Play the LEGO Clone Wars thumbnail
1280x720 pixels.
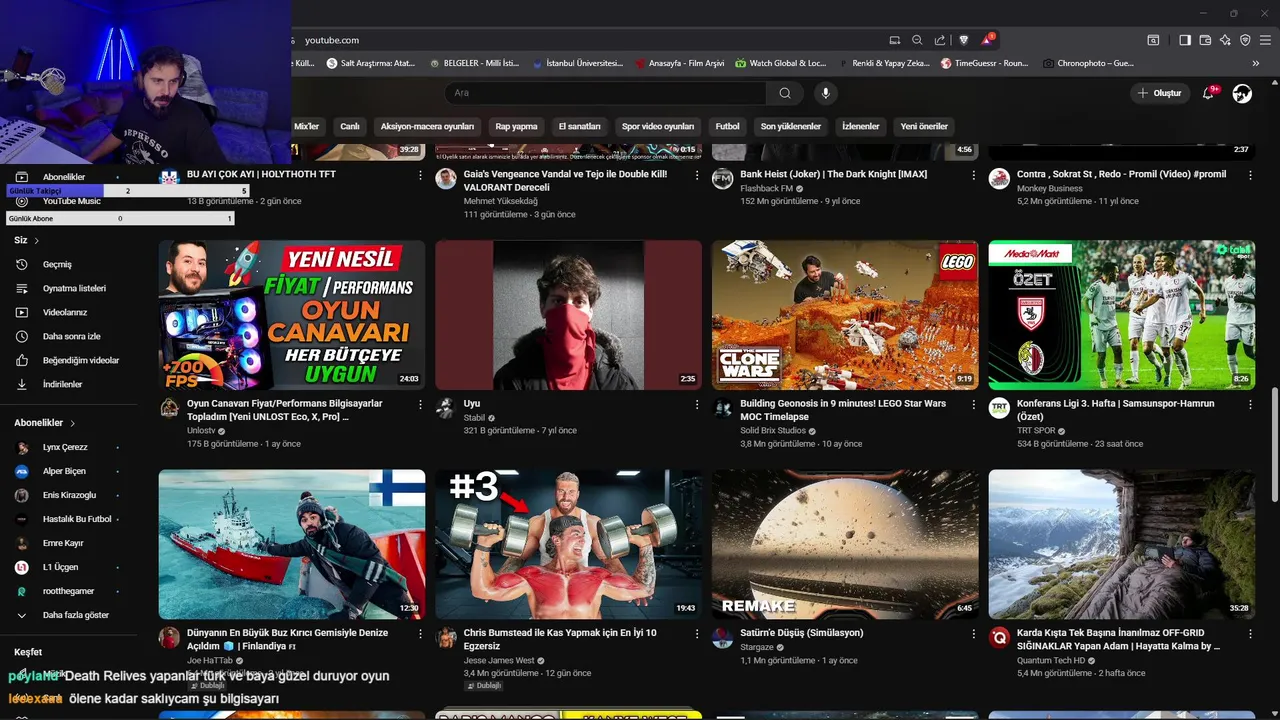845,315
